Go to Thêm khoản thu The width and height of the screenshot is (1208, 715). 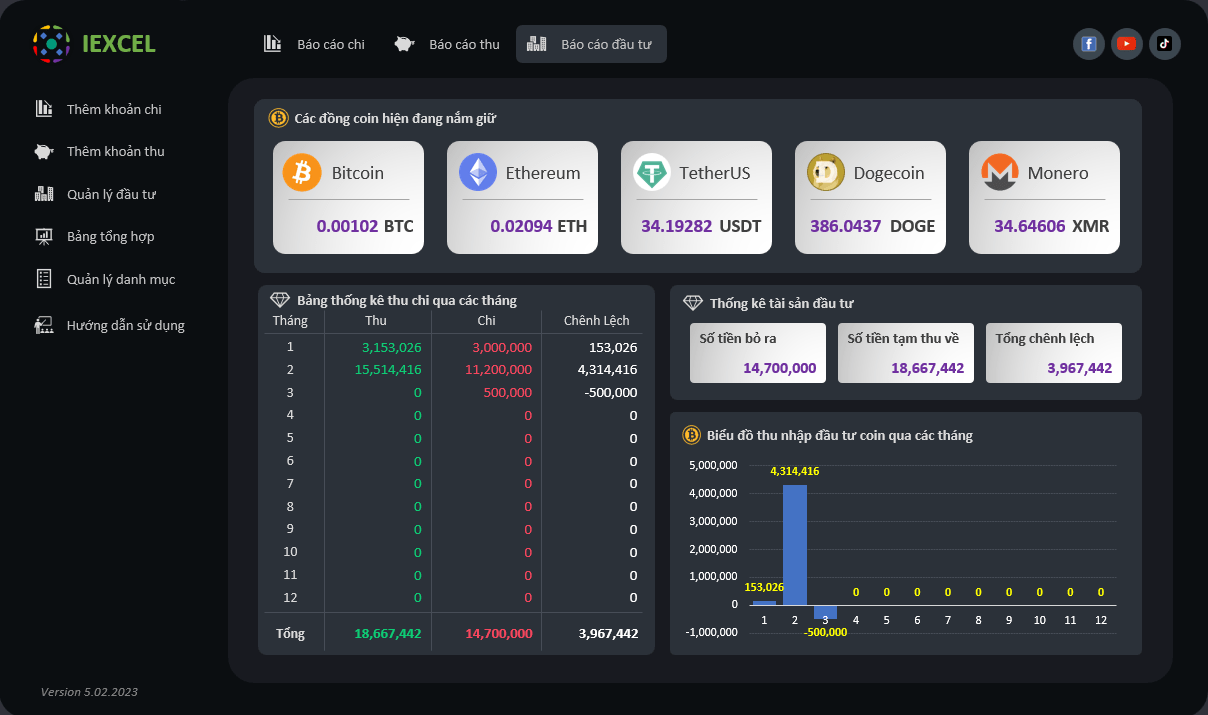(x=115, y=152)
